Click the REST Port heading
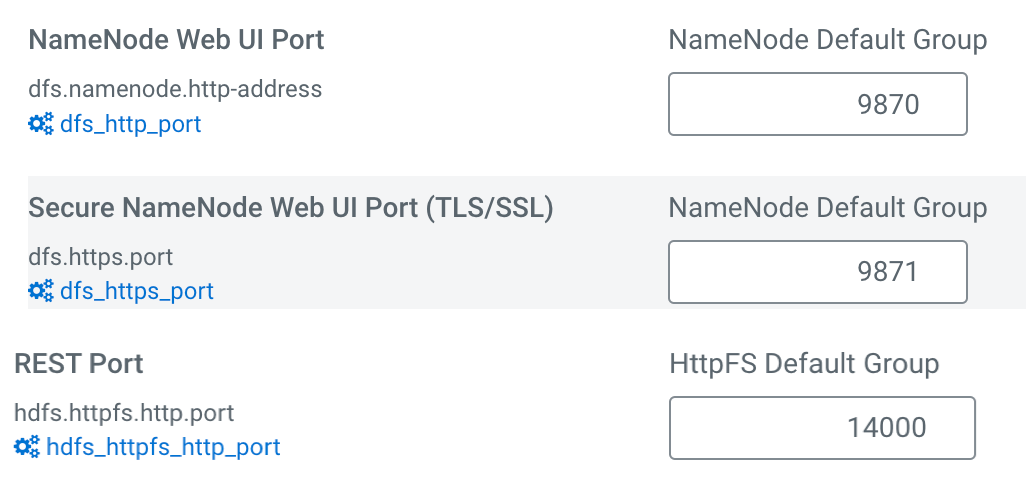The height and width of the screenshot is (480, 1026). click(x=79, y=364)
